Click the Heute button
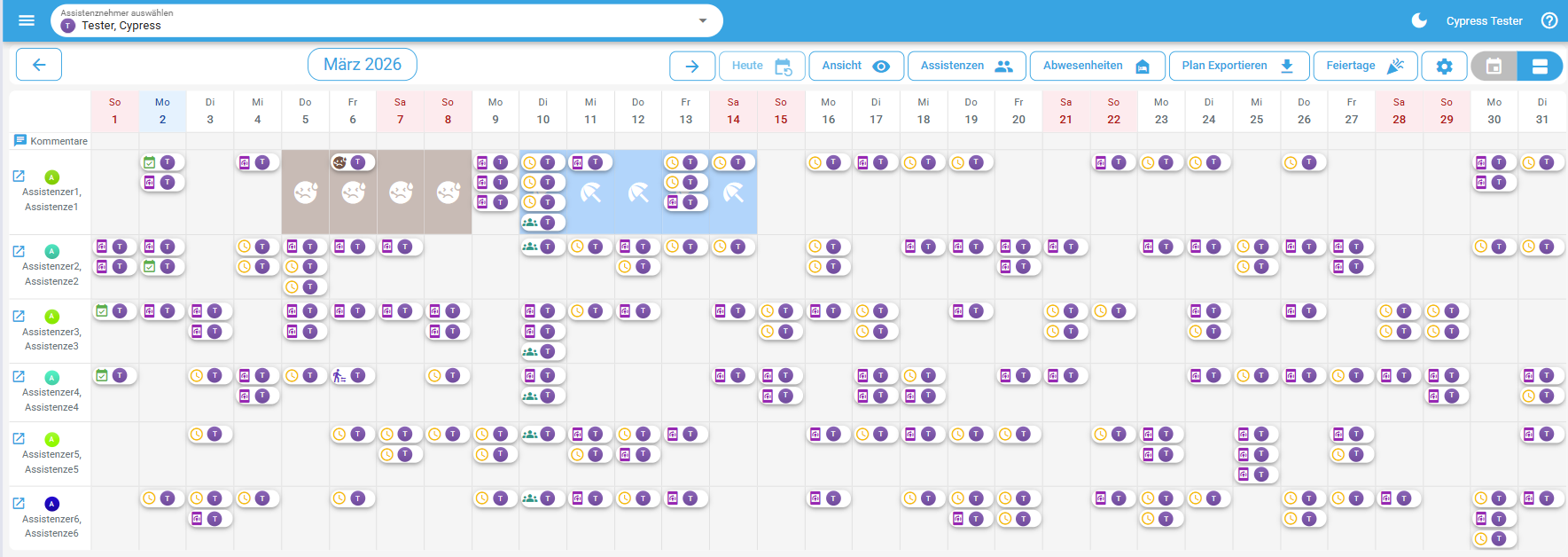Screen dimensions: 1568x557 (x=761, y=66)
